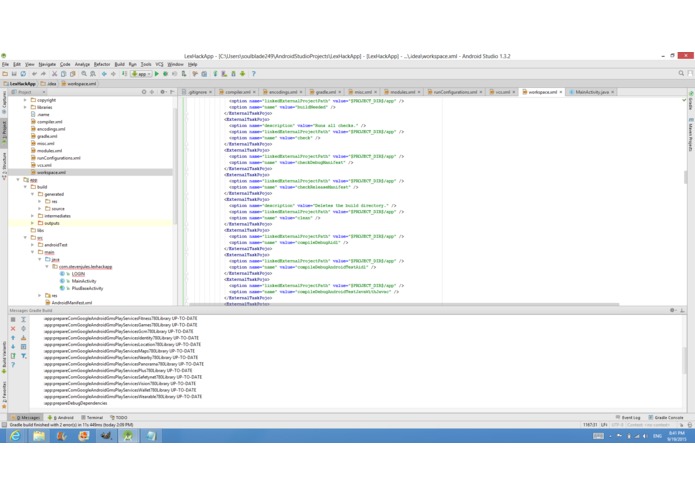Open Internet Explorer from the taskbar
Screen dimensions: 695x494
pyautogui.click(x=16, y=436)
